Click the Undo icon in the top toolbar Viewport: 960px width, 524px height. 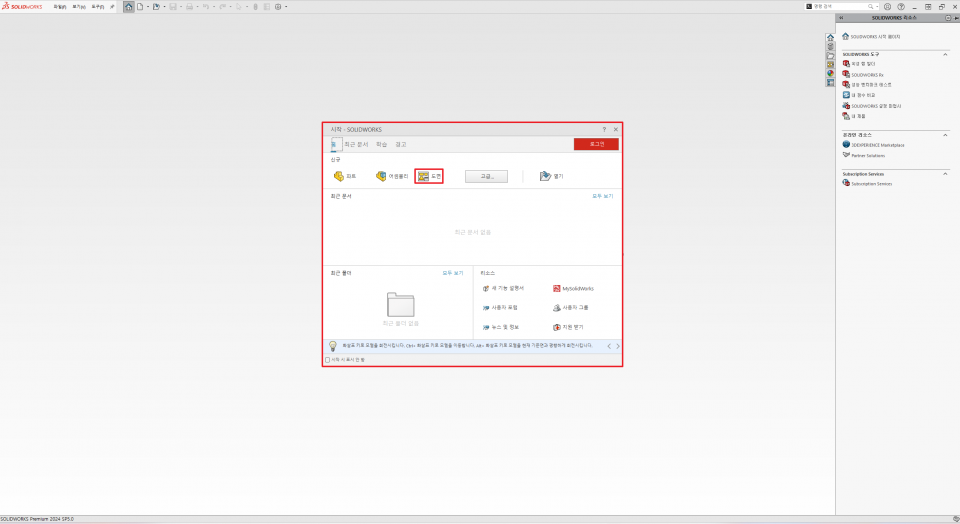click(206, 7)
